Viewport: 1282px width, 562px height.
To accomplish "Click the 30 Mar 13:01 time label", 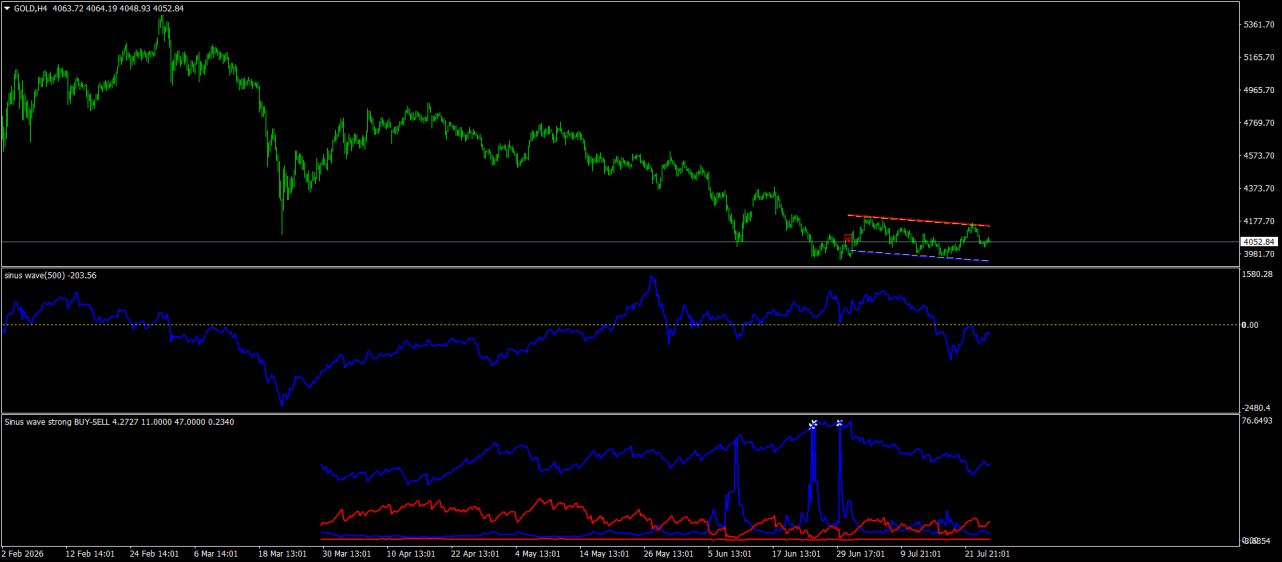I will 345,552.
